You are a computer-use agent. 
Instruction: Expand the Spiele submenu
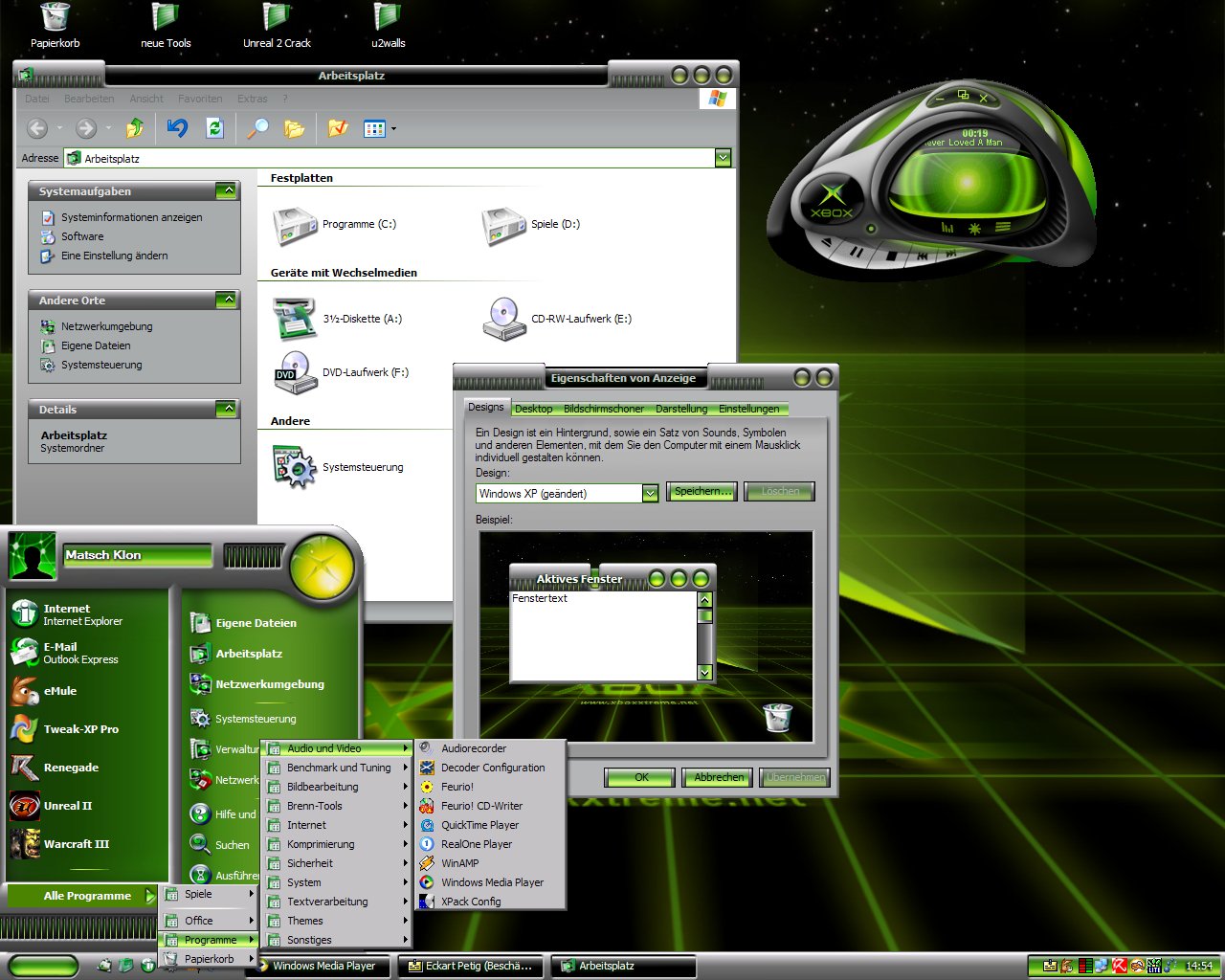pyautogui.click(x=209, y=894)
